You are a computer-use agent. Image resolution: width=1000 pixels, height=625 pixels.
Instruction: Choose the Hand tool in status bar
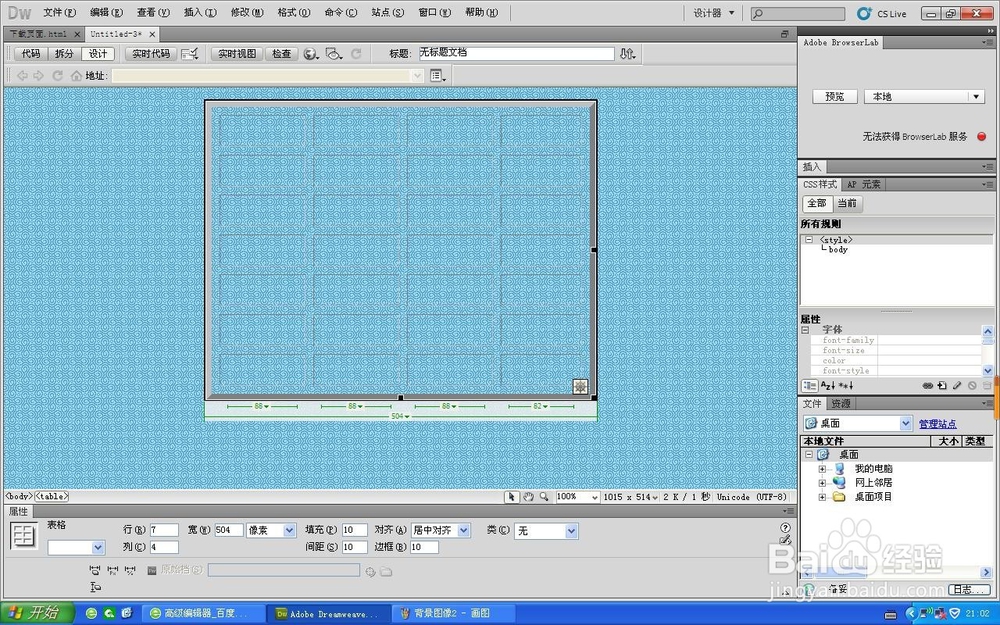tap(528, 497)
